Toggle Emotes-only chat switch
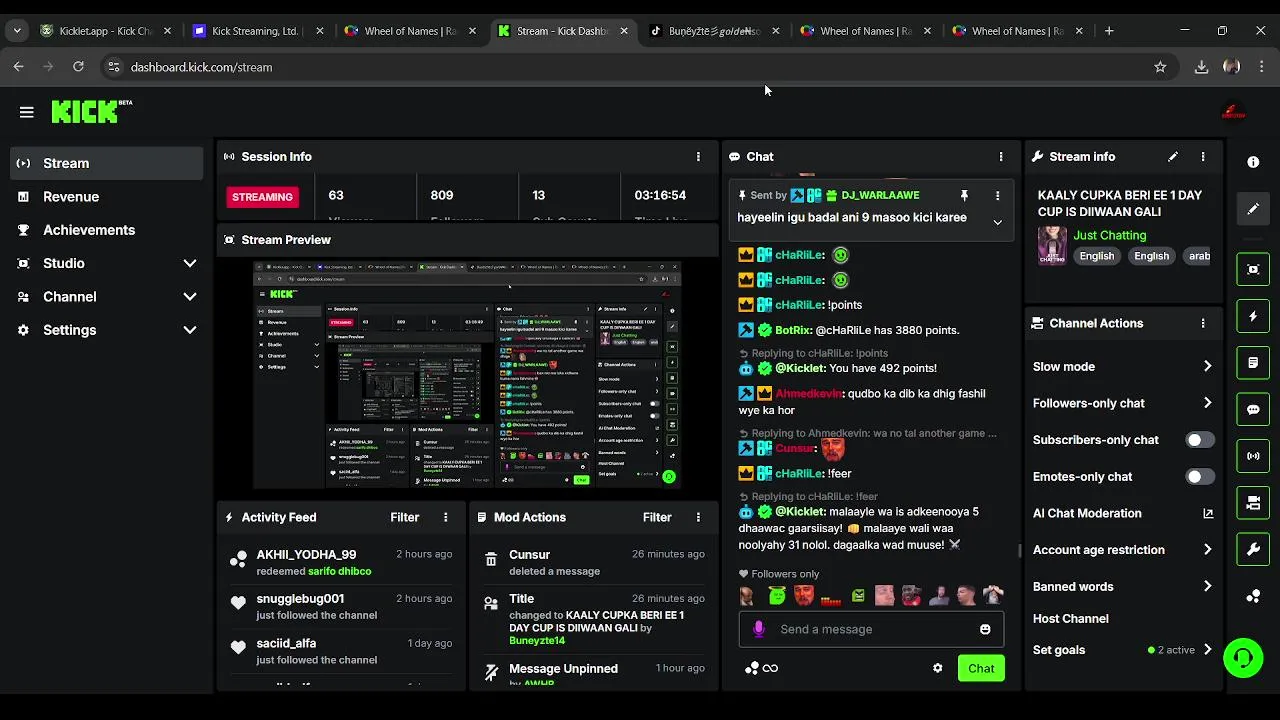1280x720 pixels. [x=1200, y=477]
